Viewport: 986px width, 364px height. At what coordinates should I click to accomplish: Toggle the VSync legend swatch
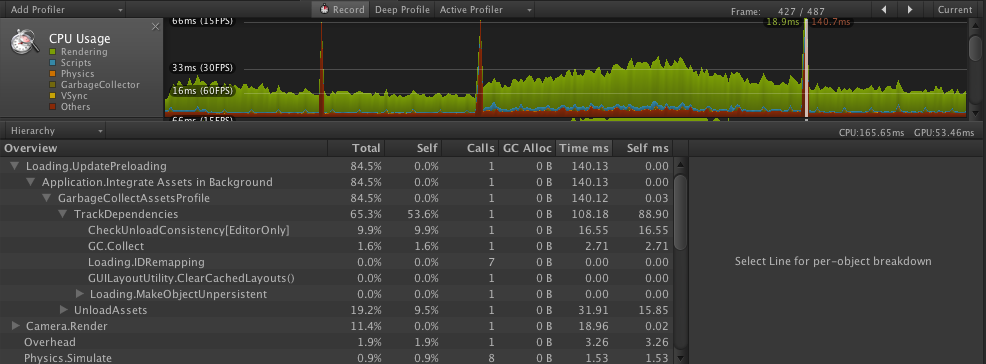(53, 96)
